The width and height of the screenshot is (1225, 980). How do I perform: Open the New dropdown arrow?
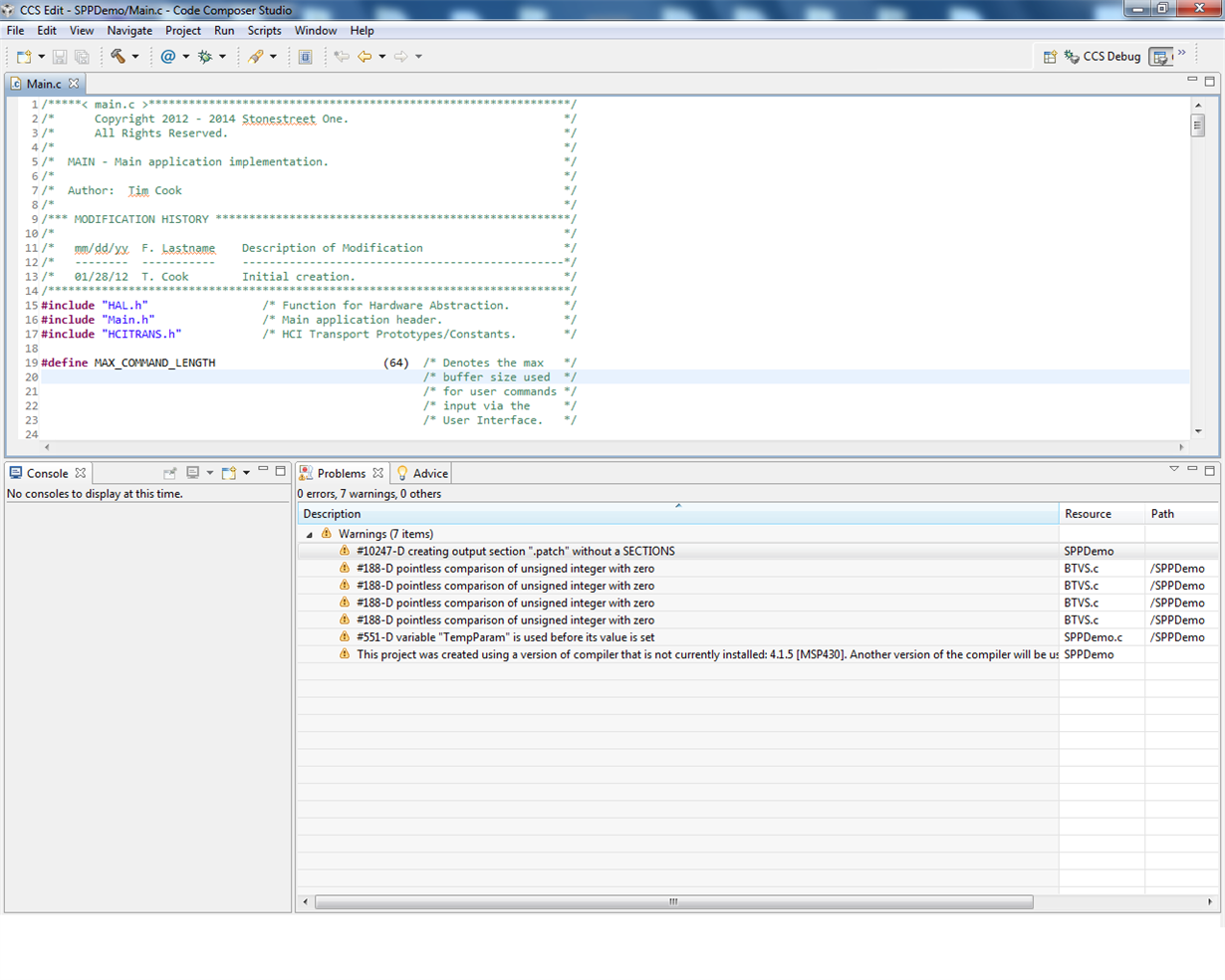pos(42,57)
